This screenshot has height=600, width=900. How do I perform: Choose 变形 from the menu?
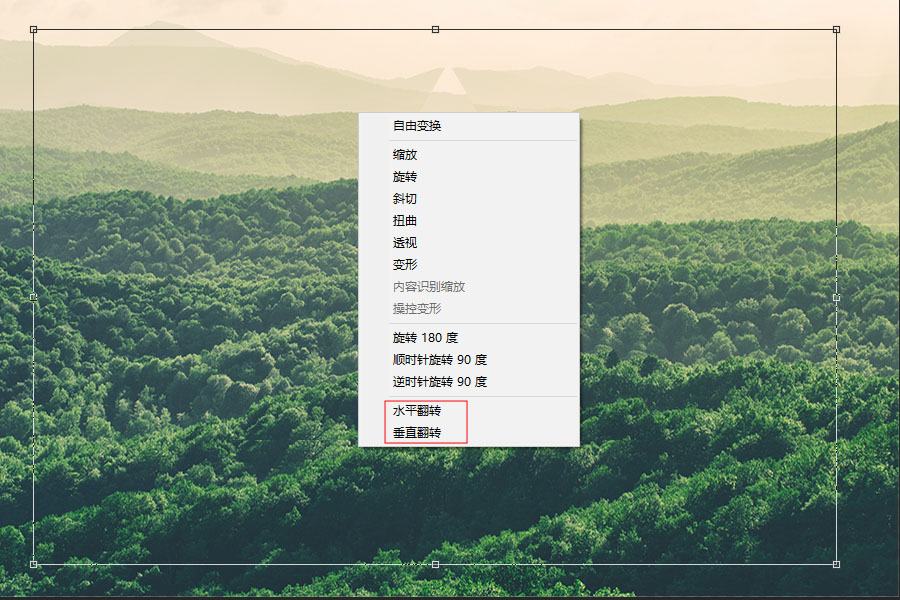click(x=468, y=265)
